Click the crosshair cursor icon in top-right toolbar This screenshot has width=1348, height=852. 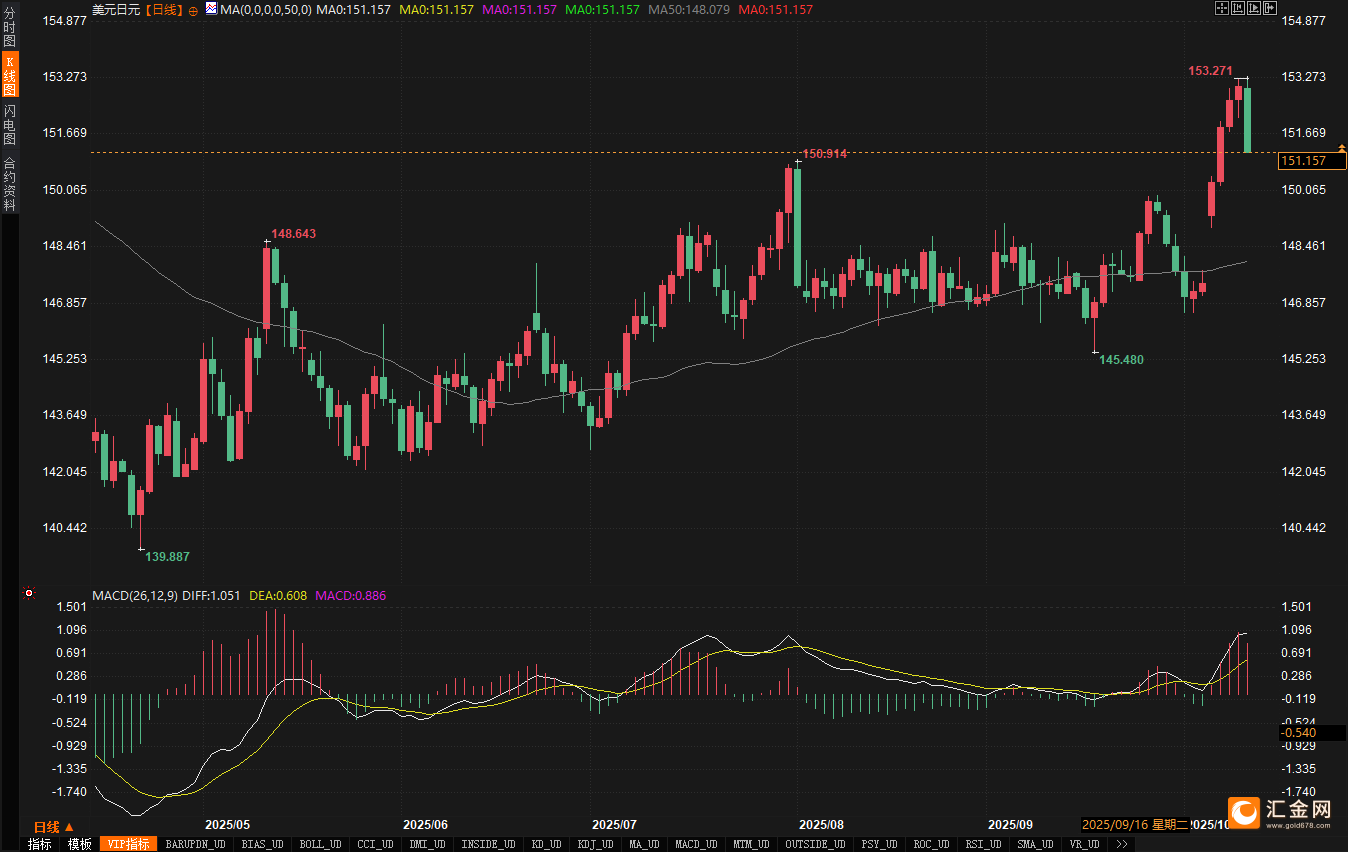1221,8
